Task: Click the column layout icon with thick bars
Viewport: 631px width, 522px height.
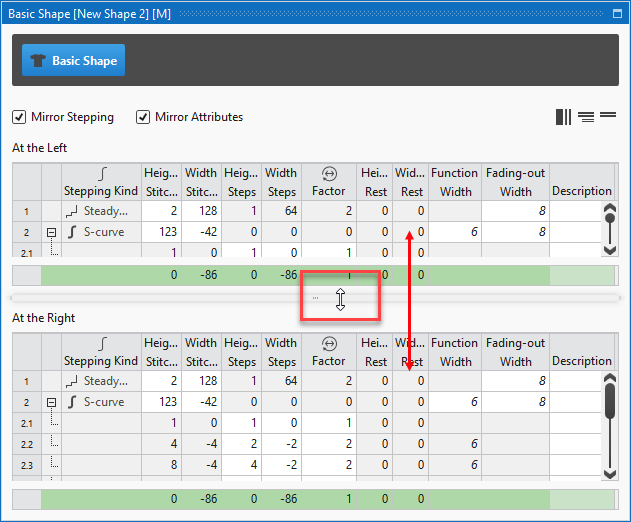Action: (564, 117)
